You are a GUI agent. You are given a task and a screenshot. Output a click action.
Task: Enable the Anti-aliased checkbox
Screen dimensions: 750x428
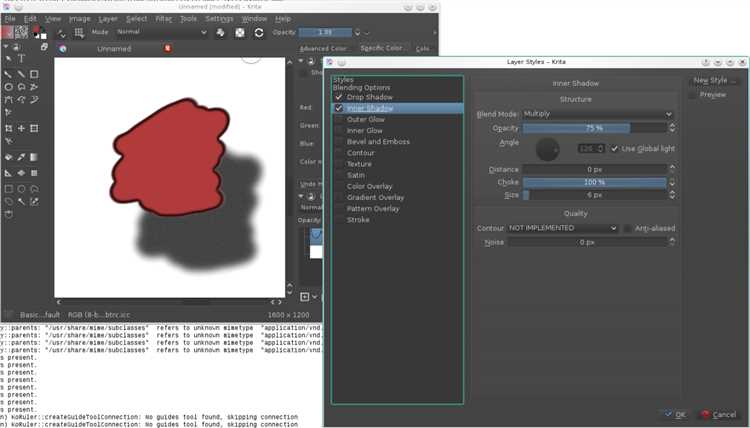pyautogui.click(x=628, y=229)
